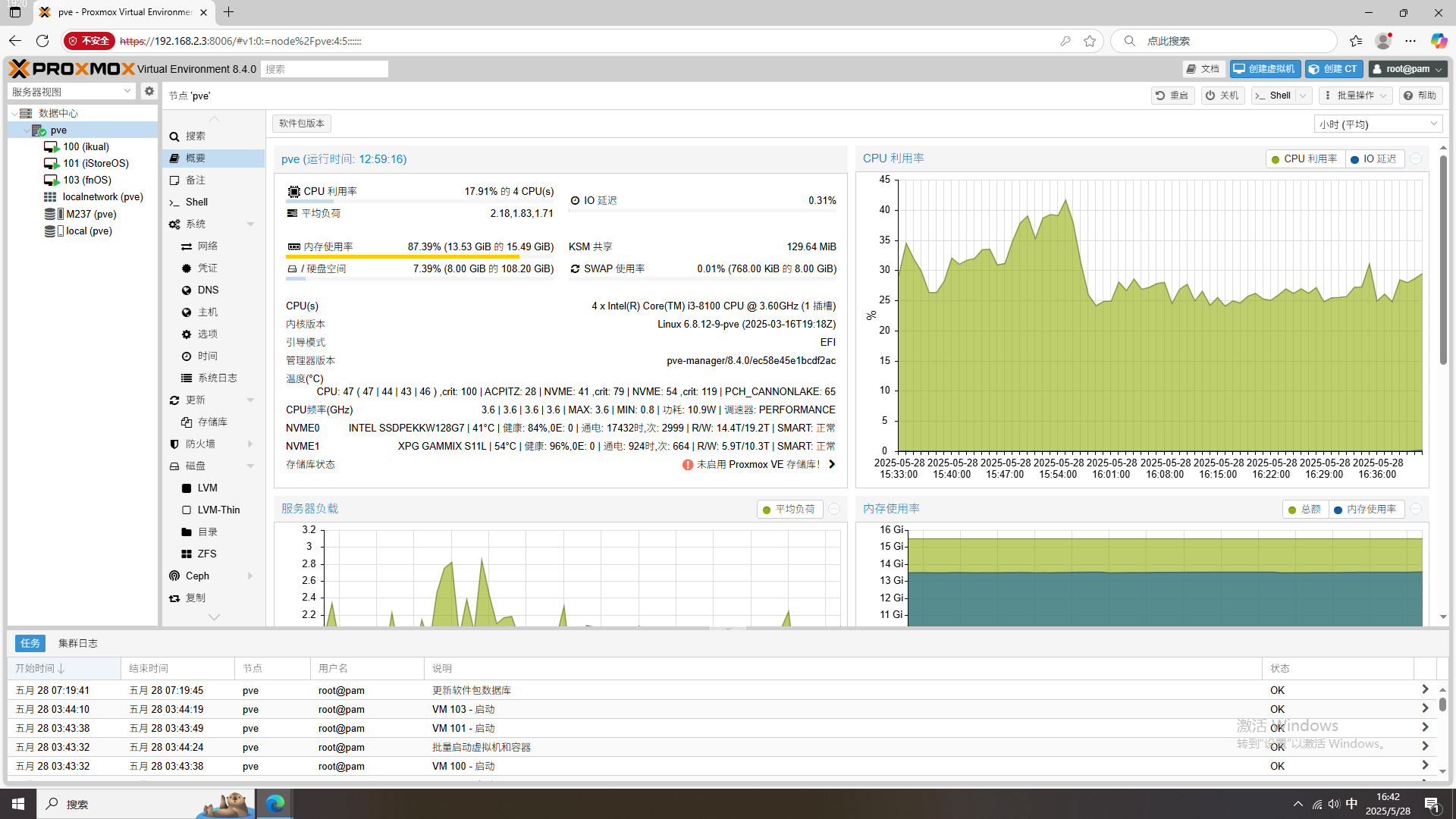Toggle the 内存使用率 legend series

pos(1365,509)
